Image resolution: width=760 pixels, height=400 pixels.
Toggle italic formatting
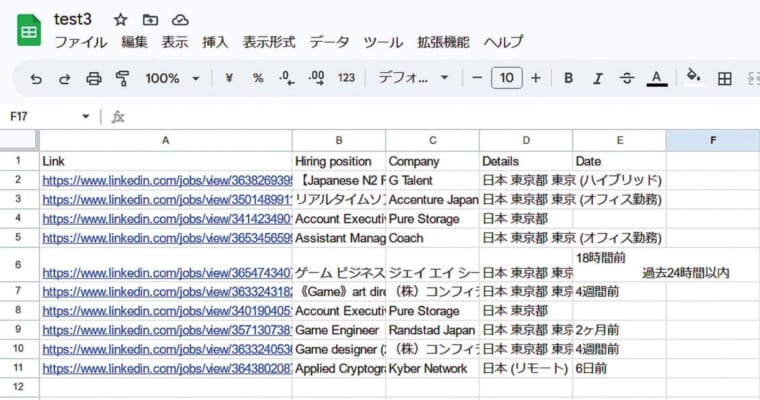click(598, 79)
